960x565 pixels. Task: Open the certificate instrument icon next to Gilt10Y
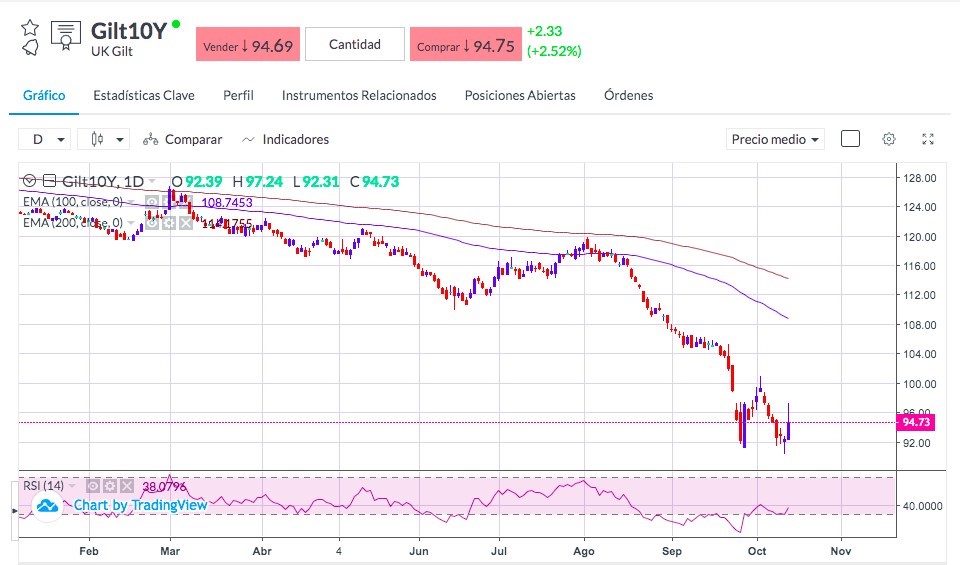(66, 36)
